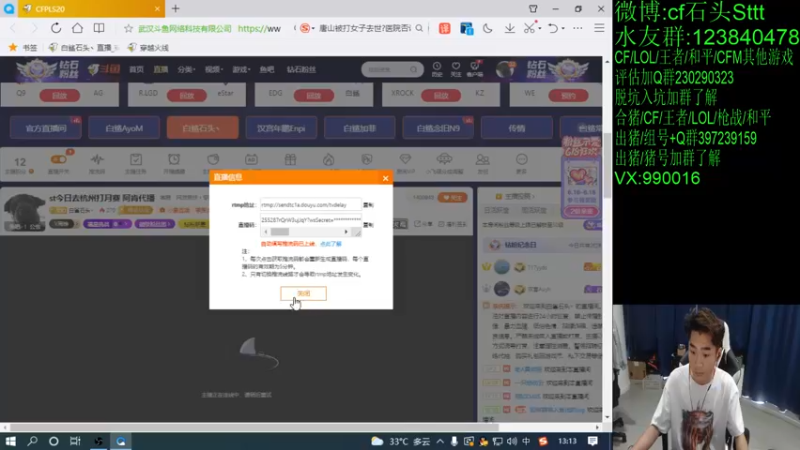Copy the rtmp address in dialog
The image size is (800, 450).
[368, 205]
